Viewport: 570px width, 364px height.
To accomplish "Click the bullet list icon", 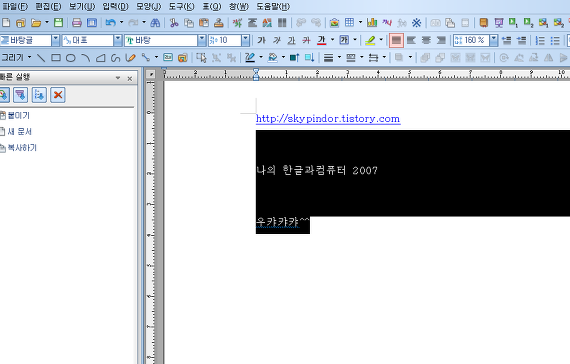I will (x=555, y=40).
